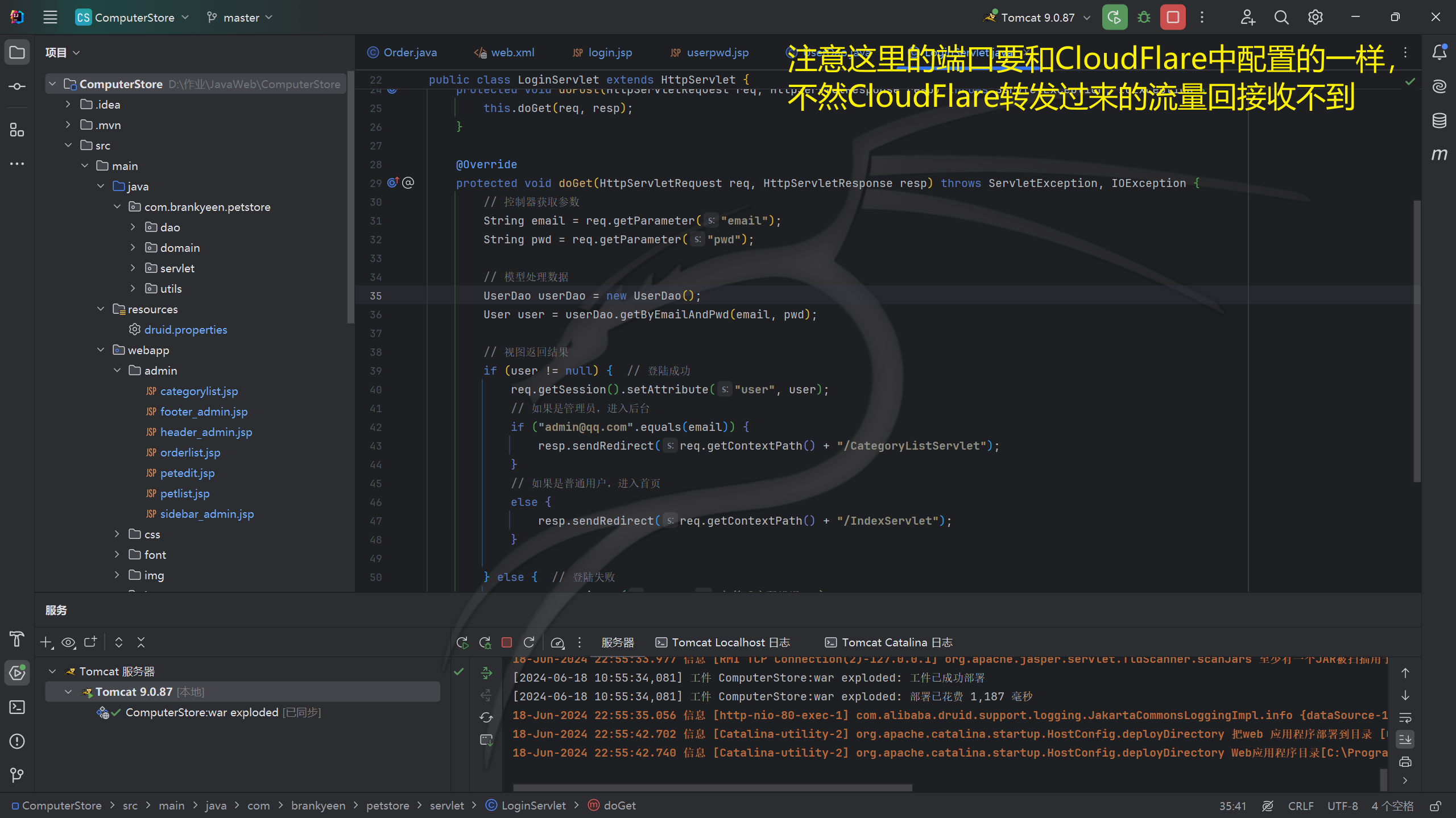This screenshot has height=818, width=1456.
Task: Open the Notifications bell
Action: 1439,52
